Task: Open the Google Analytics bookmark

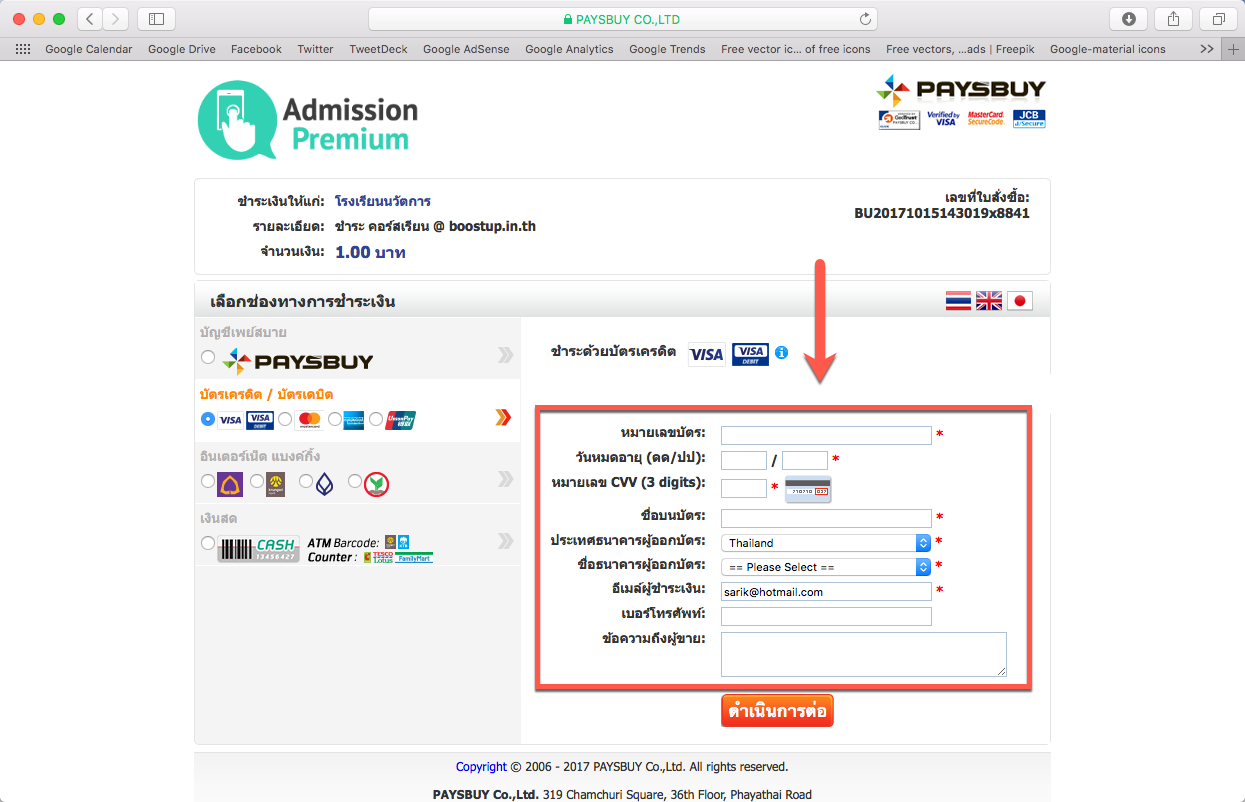Action: [x=569, y=49]
